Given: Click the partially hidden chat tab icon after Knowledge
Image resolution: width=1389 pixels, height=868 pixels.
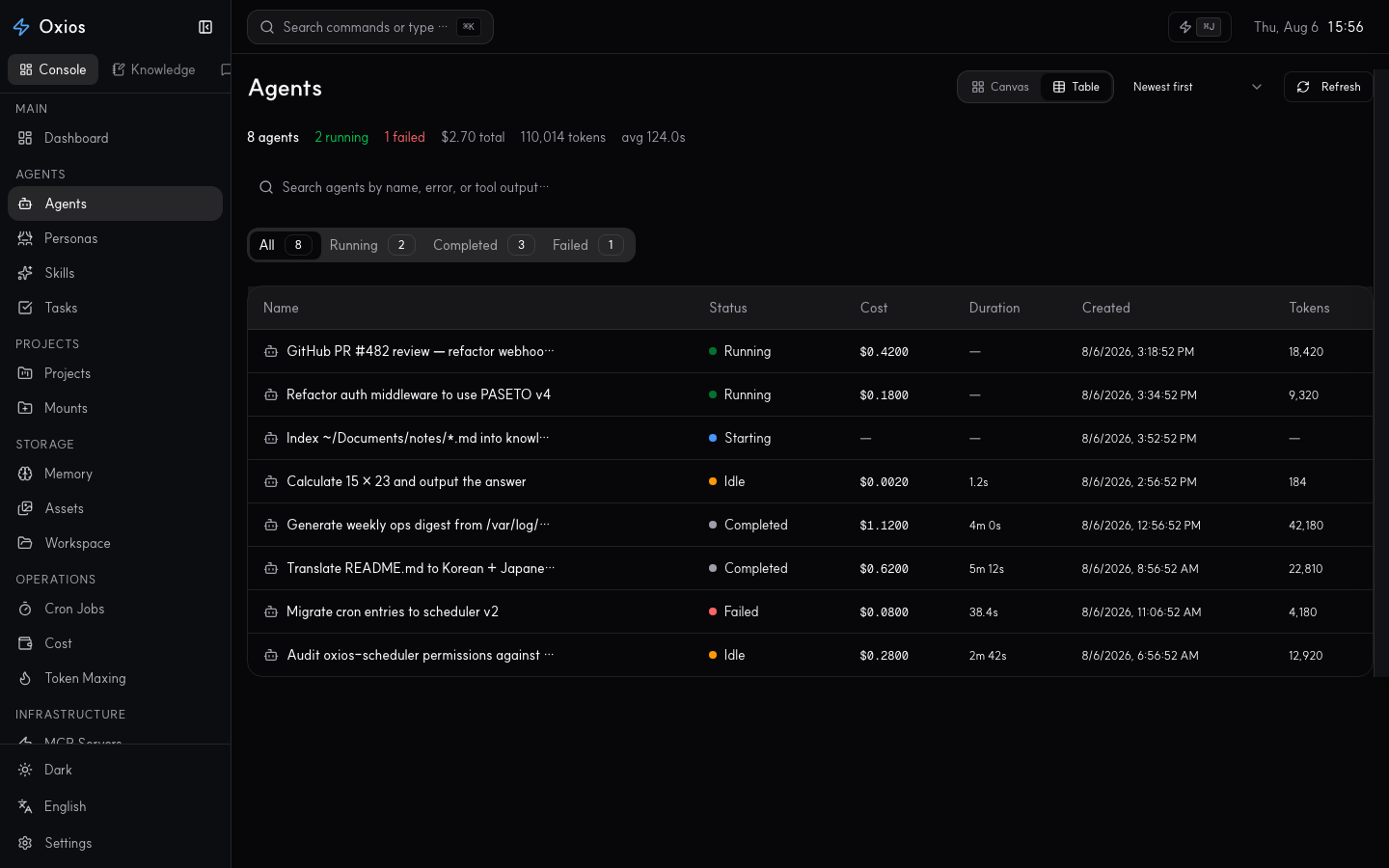Looking at the screenshot, I should click(226, 69).
